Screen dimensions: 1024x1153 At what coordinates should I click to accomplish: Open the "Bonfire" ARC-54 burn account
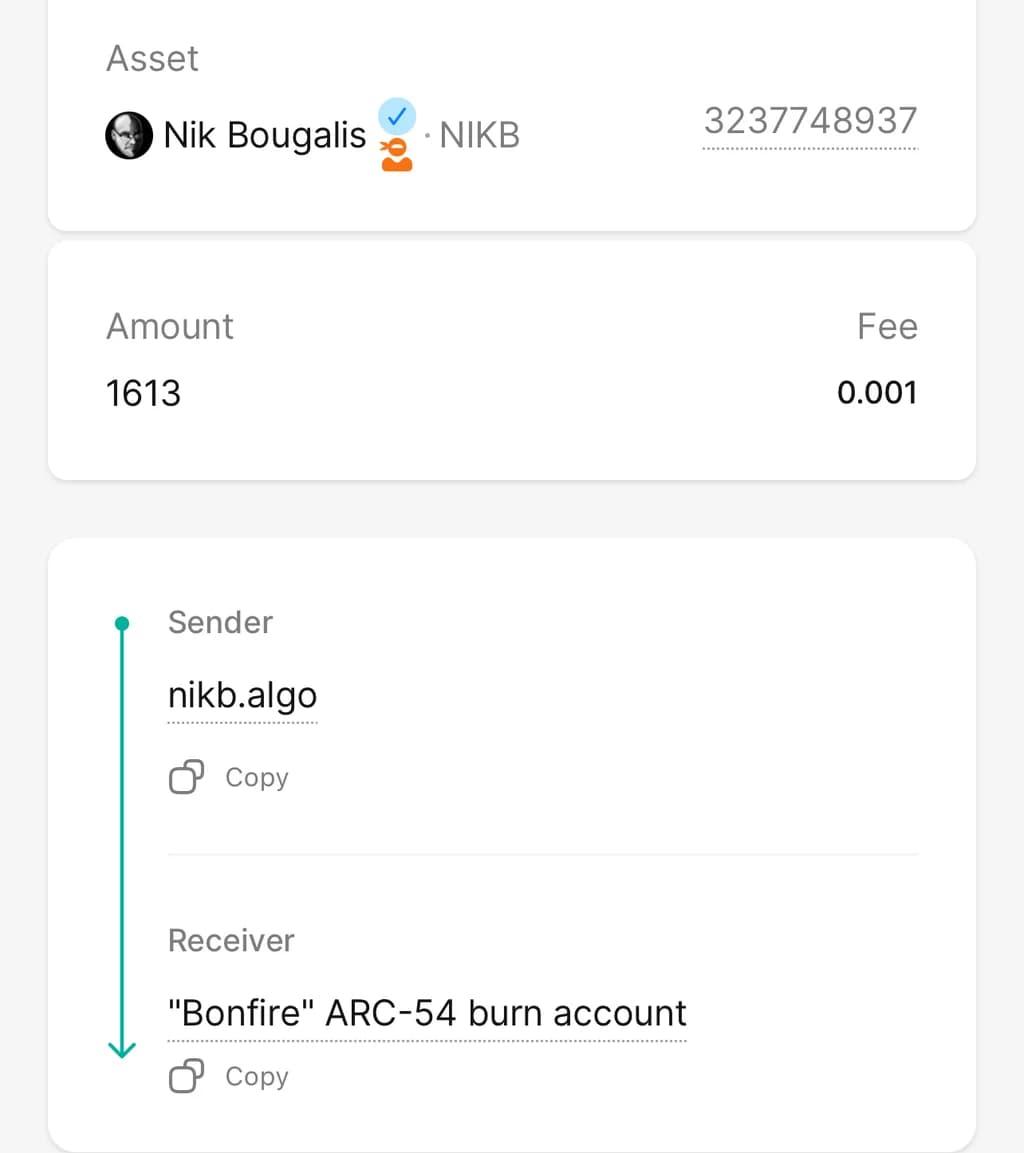coord(427,1013)
